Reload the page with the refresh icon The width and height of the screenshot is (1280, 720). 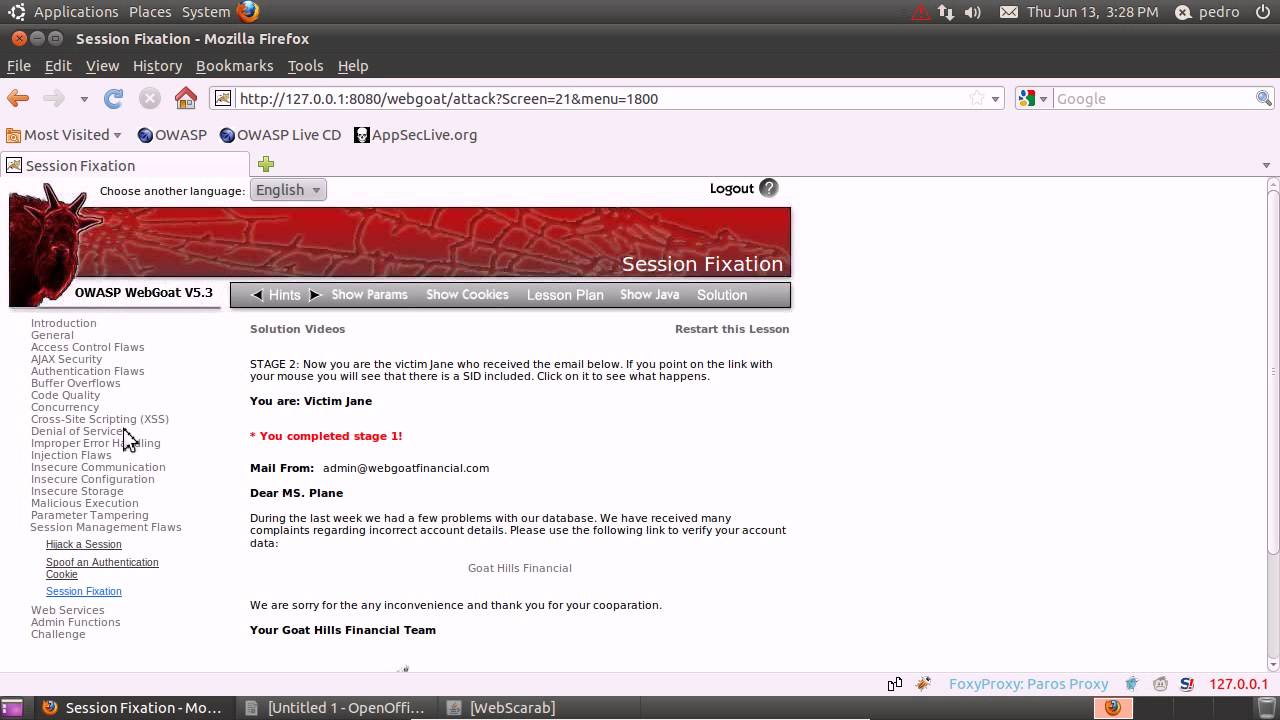114,98
